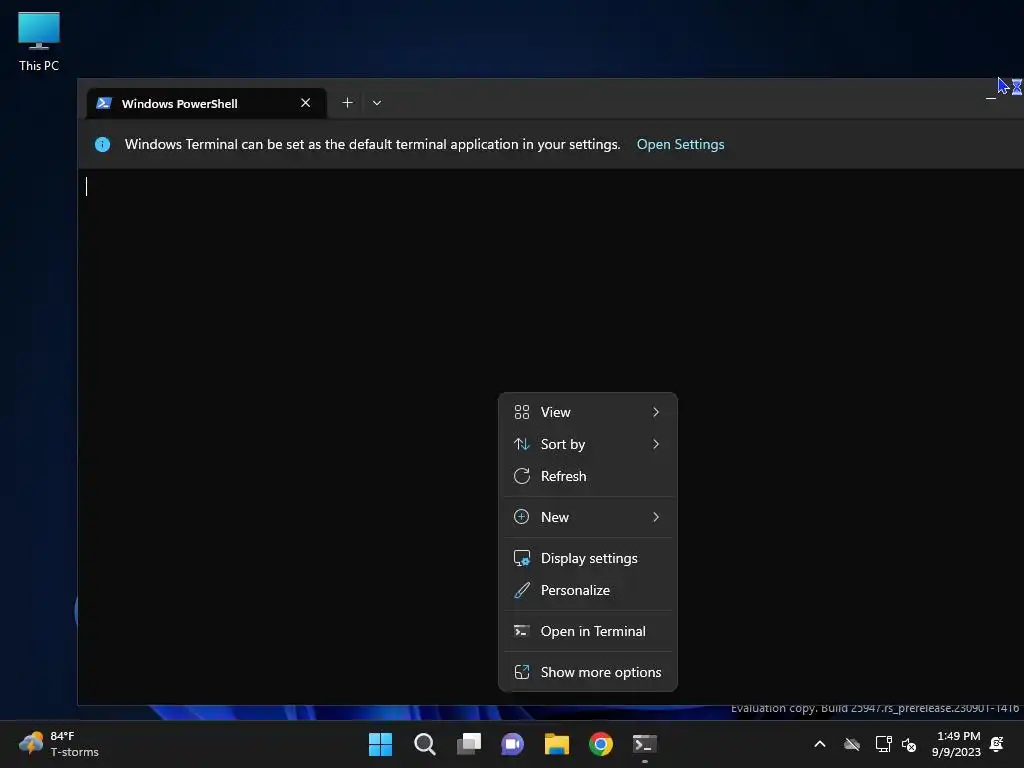This screenshot has width=1024, height=768.
Task: Click the Open Settings link
Action: (x=680, y=144)
